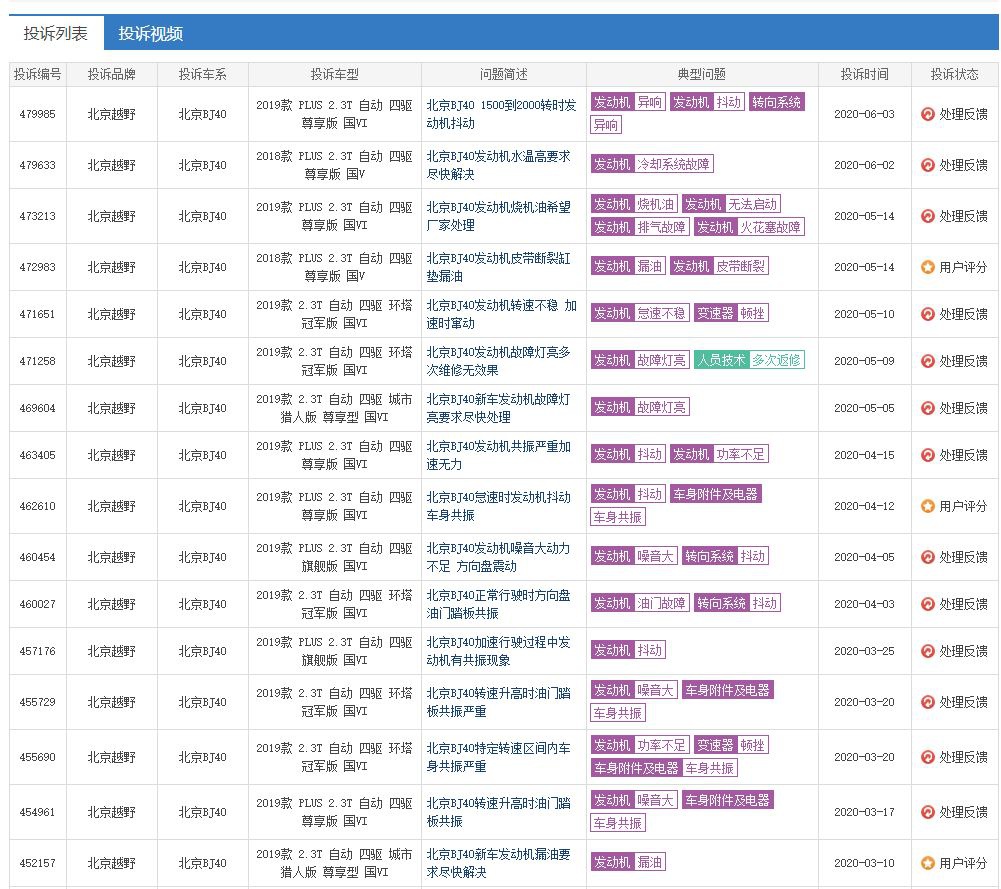Click the 投诉编号 column header
Screen dimensions: 1001x889
(x=38, y=74)
